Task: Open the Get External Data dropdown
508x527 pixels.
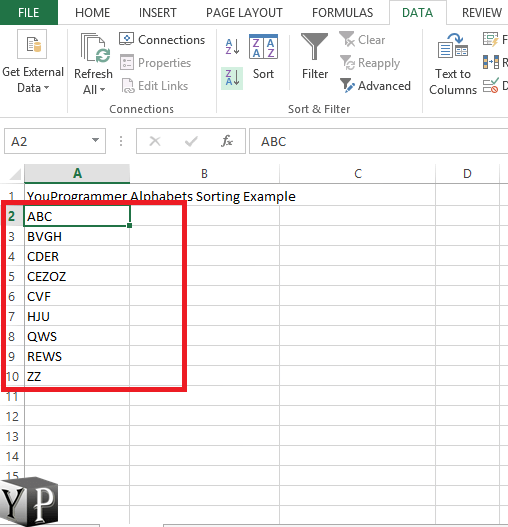Action: click(x=33, y=62)
